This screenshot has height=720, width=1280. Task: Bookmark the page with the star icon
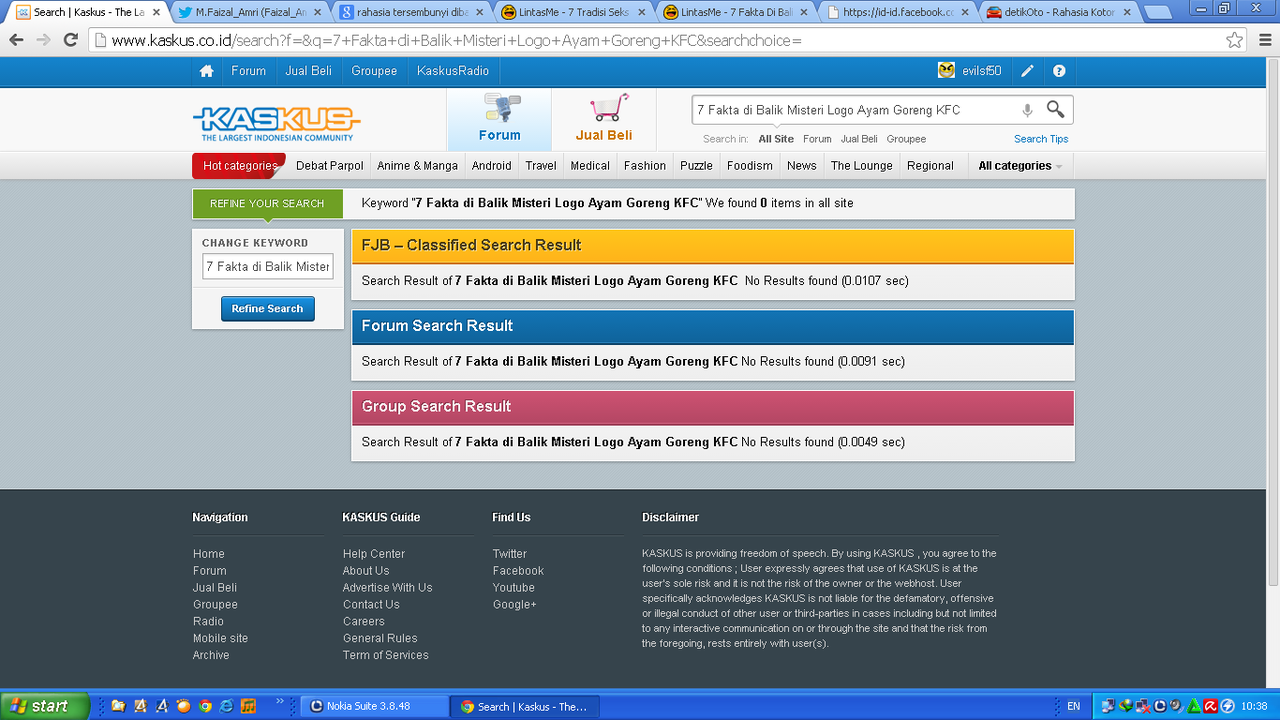coord(1235,40)
